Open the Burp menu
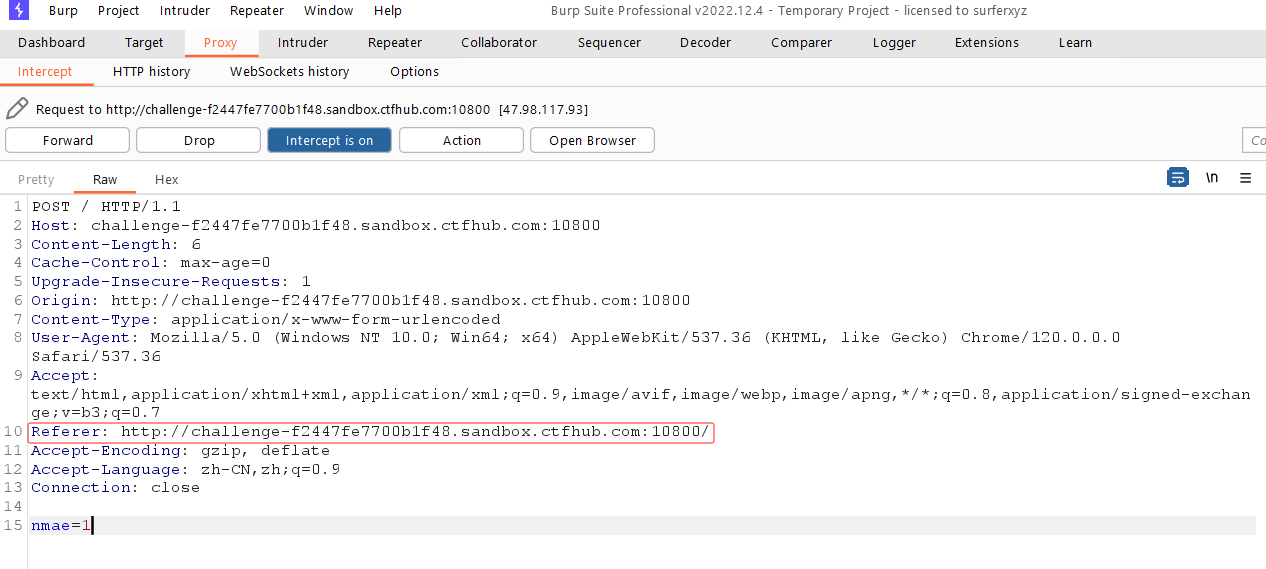 [x=63, y=11]
